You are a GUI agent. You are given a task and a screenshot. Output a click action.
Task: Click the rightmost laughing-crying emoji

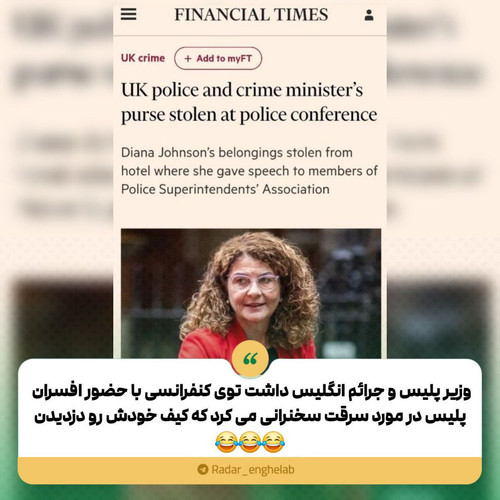[274, 442]
